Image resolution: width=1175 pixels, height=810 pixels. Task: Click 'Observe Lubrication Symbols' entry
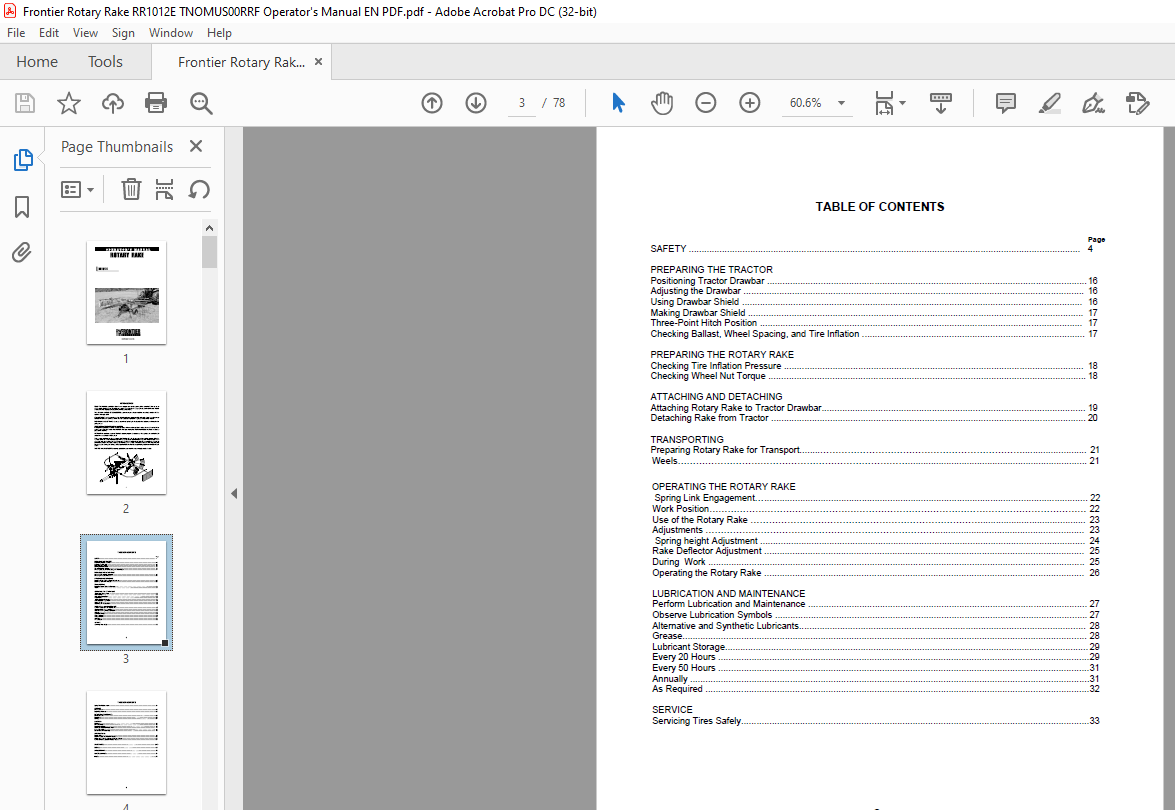[876, 614]
